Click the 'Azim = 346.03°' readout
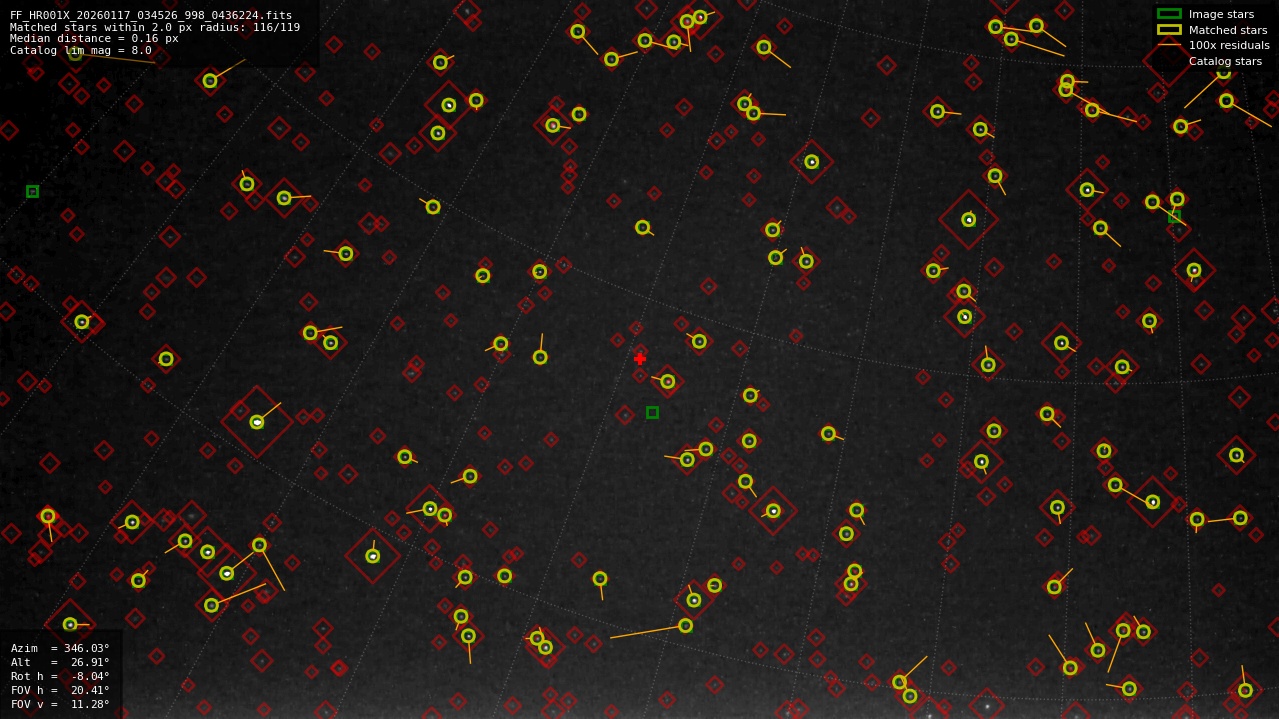1279x719 pixels. (60, 648)
